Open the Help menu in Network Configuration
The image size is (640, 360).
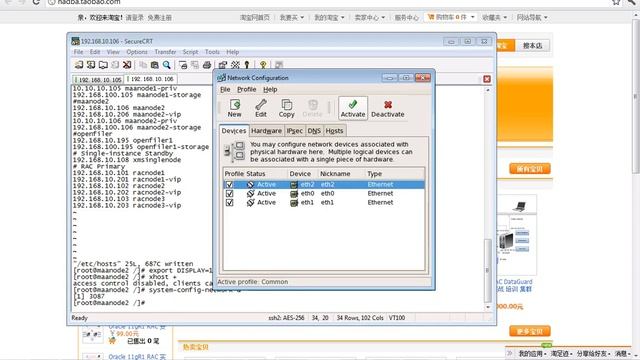(x=270, y=89)
